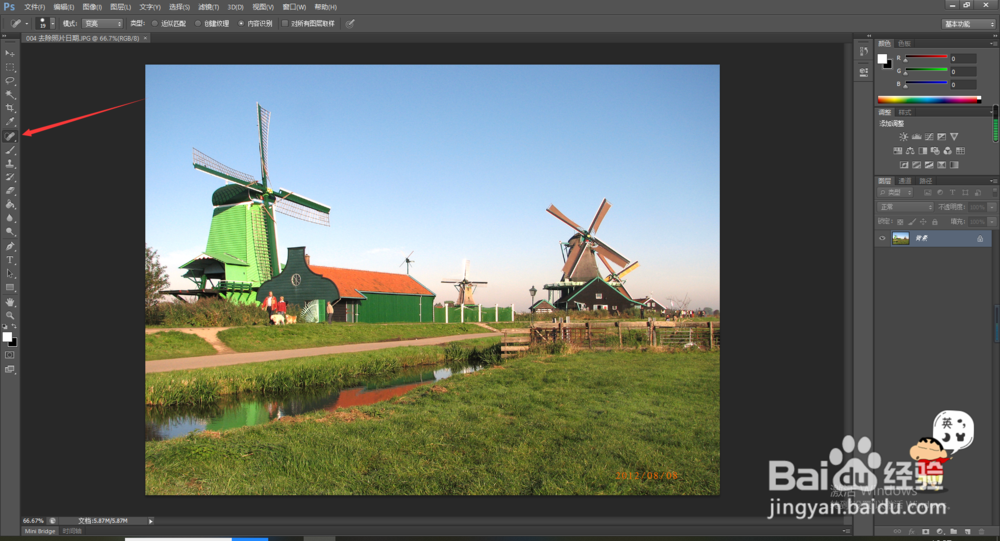
Task: Switch to 色板 swatches tab
Action: click(x=904, y=43)
